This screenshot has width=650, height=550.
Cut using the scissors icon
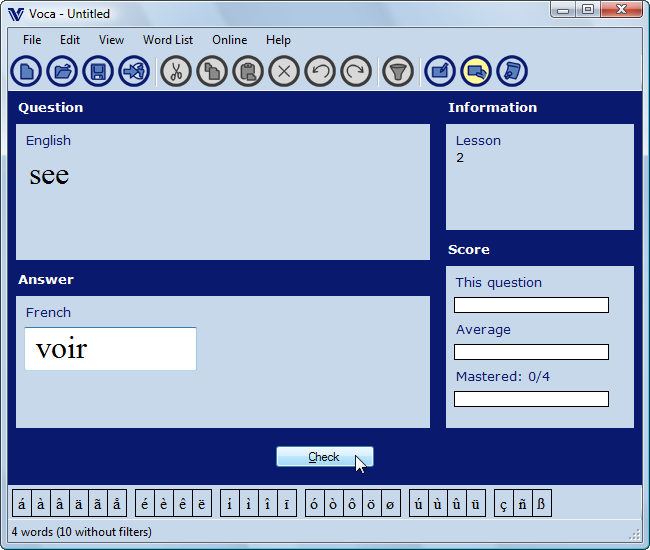(176, 71)
